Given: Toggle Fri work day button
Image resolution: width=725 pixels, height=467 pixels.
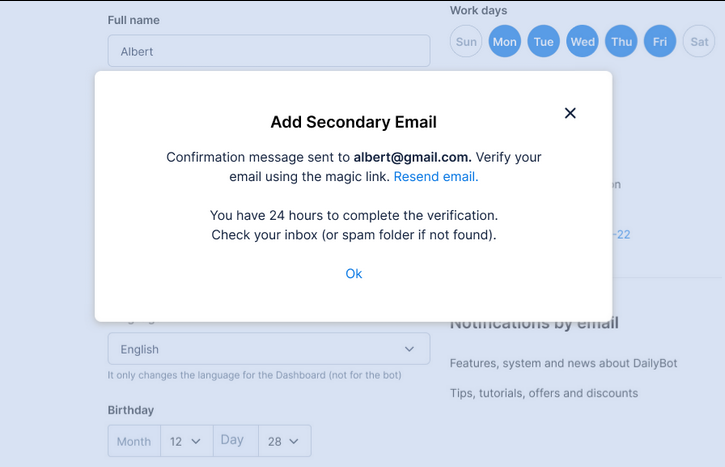Looking at the screenshot, I should [660, 42].
